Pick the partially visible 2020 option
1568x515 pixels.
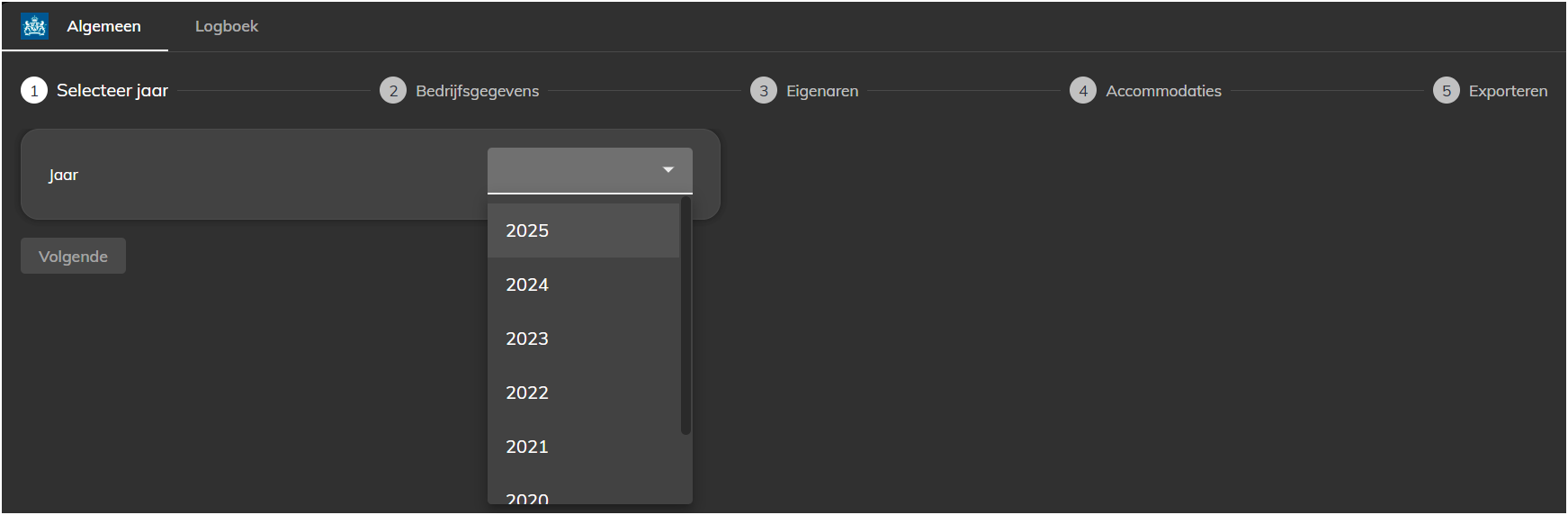[x=583, y=489]
